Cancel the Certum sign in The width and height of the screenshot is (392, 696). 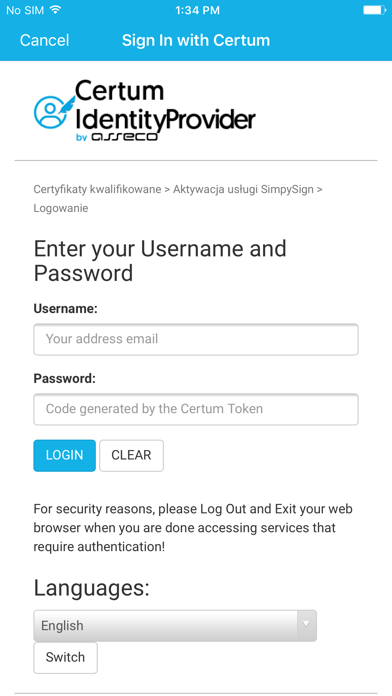pos(44,40)
